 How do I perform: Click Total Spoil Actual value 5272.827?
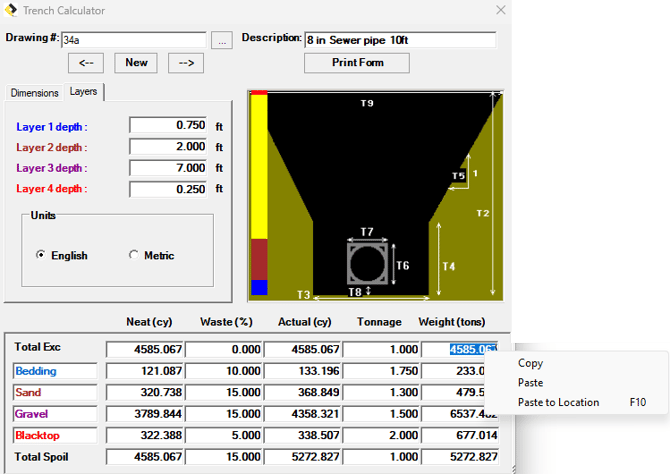tap(303, 457)
